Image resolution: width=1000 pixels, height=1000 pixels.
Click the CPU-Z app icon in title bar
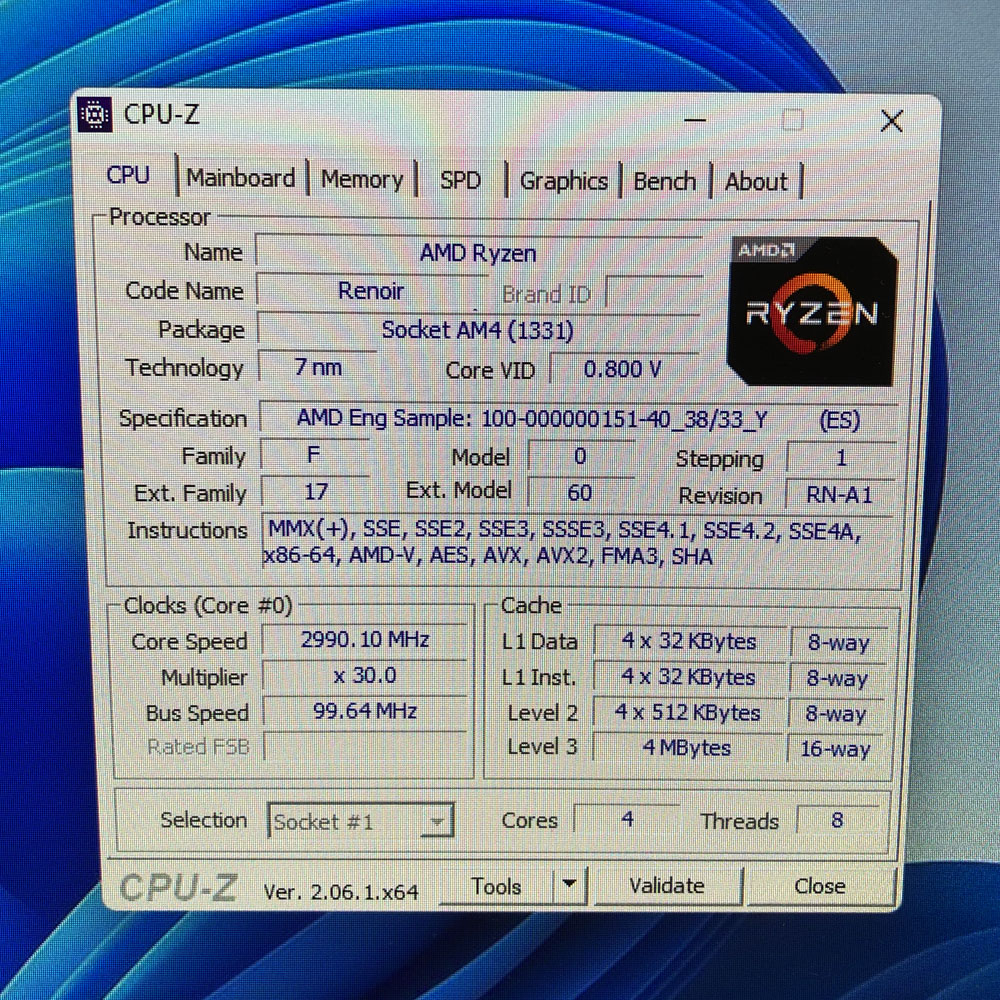pyautogui.click(x=95, y=115)
